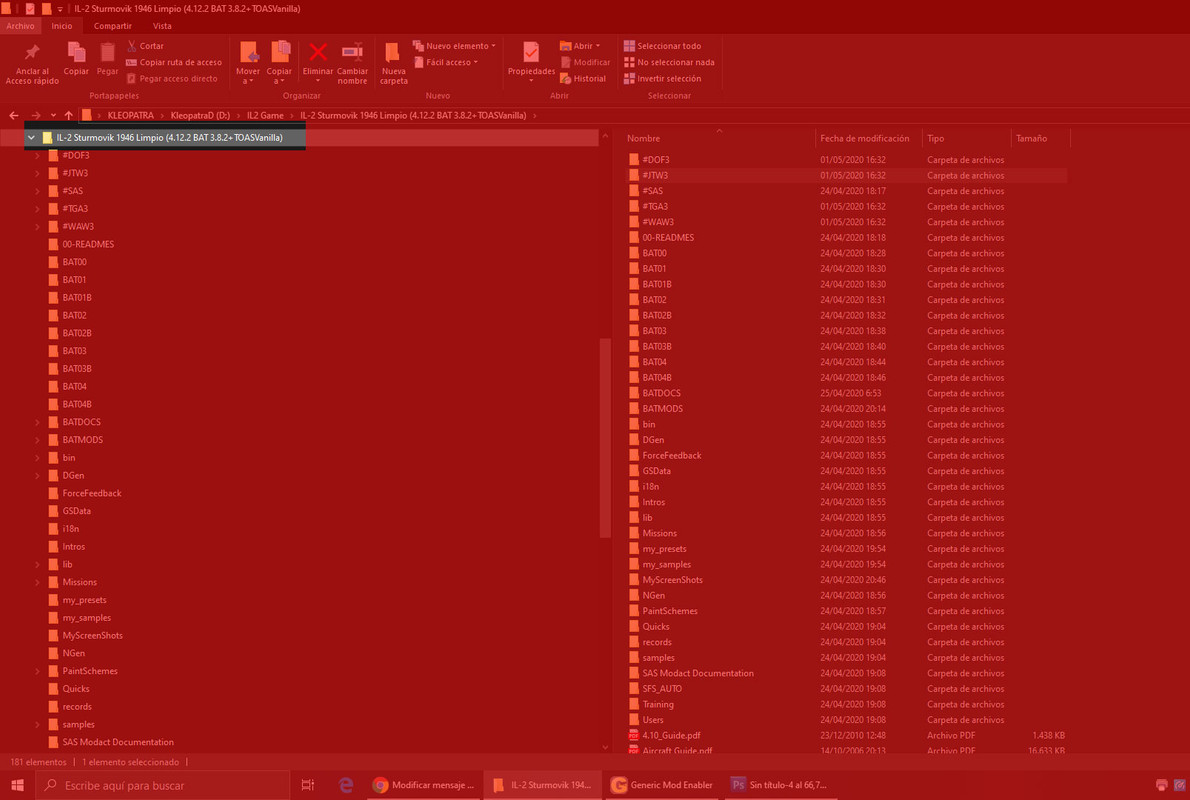Image resolution: width=1190 pixels, height=800 pixels.
Task: Click Seleccionar todo
Action: pyautogui.click(x=662, y=46)
